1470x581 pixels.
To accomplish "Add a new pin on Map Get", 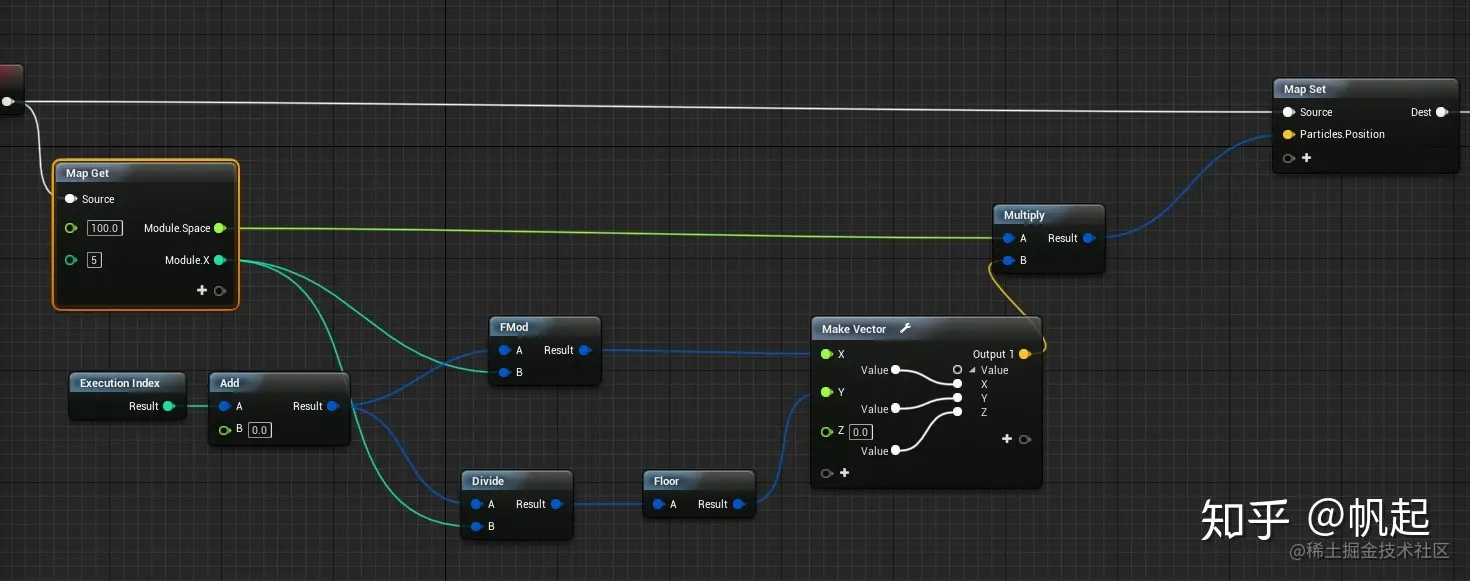I will pos(202,290).
